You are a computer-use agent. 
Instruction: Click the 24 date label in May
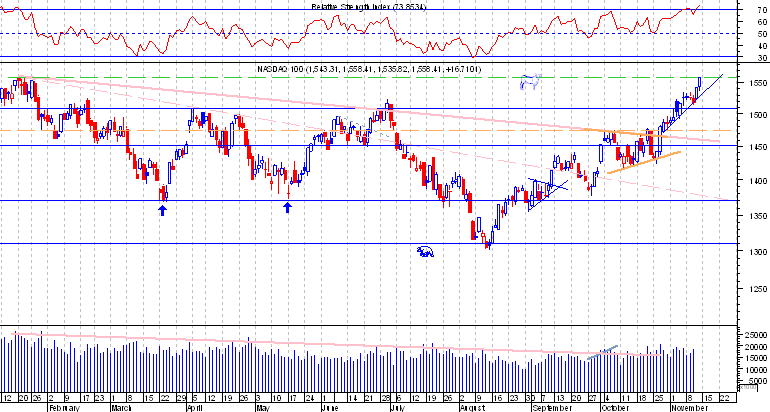coord(309,398)
